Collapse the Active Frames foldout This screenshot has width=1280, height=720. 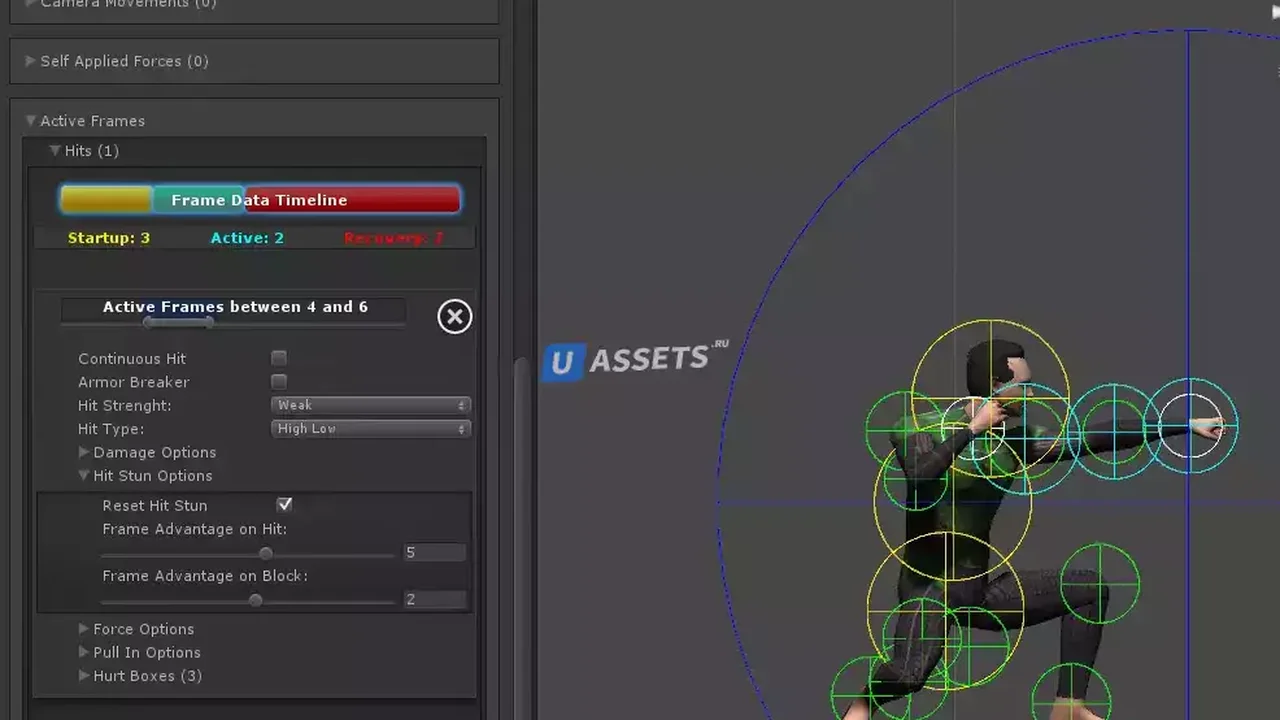tap(85, 121)
